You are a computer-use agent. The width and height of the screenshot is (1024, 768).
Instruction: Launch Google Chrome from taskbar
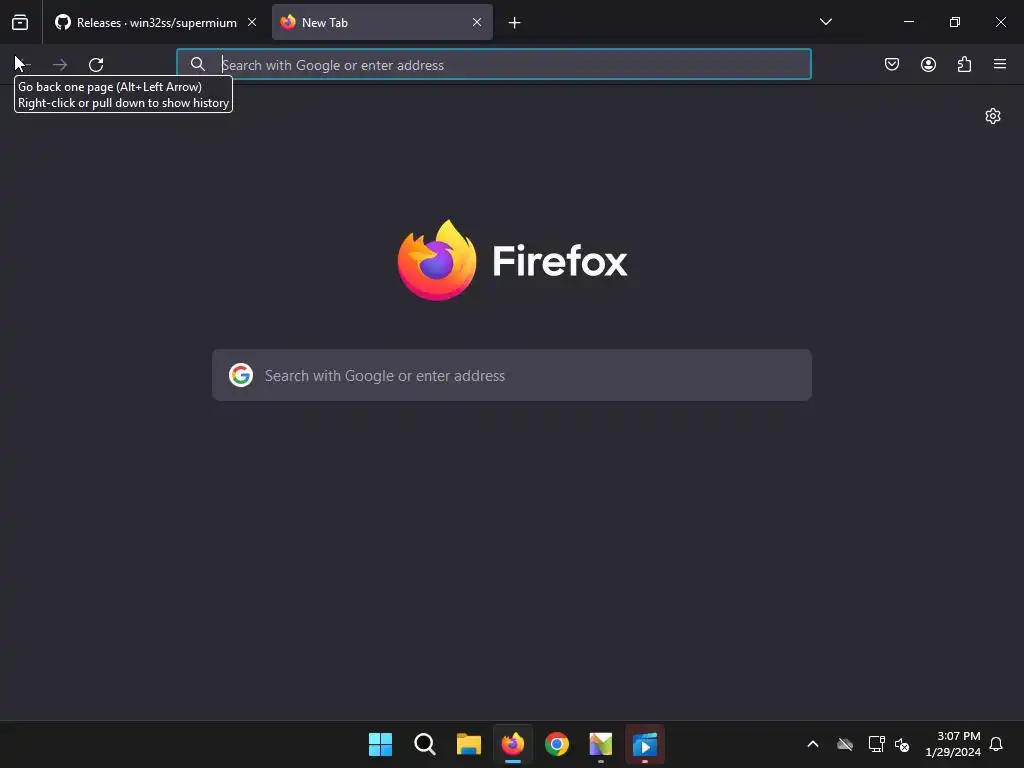(x=557, y=744)
